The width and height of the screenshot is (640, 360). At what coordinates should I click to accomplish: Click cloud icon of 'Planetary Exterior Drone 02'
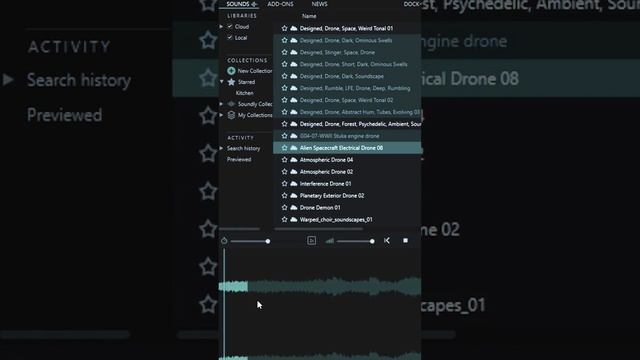tap(293, 196)
